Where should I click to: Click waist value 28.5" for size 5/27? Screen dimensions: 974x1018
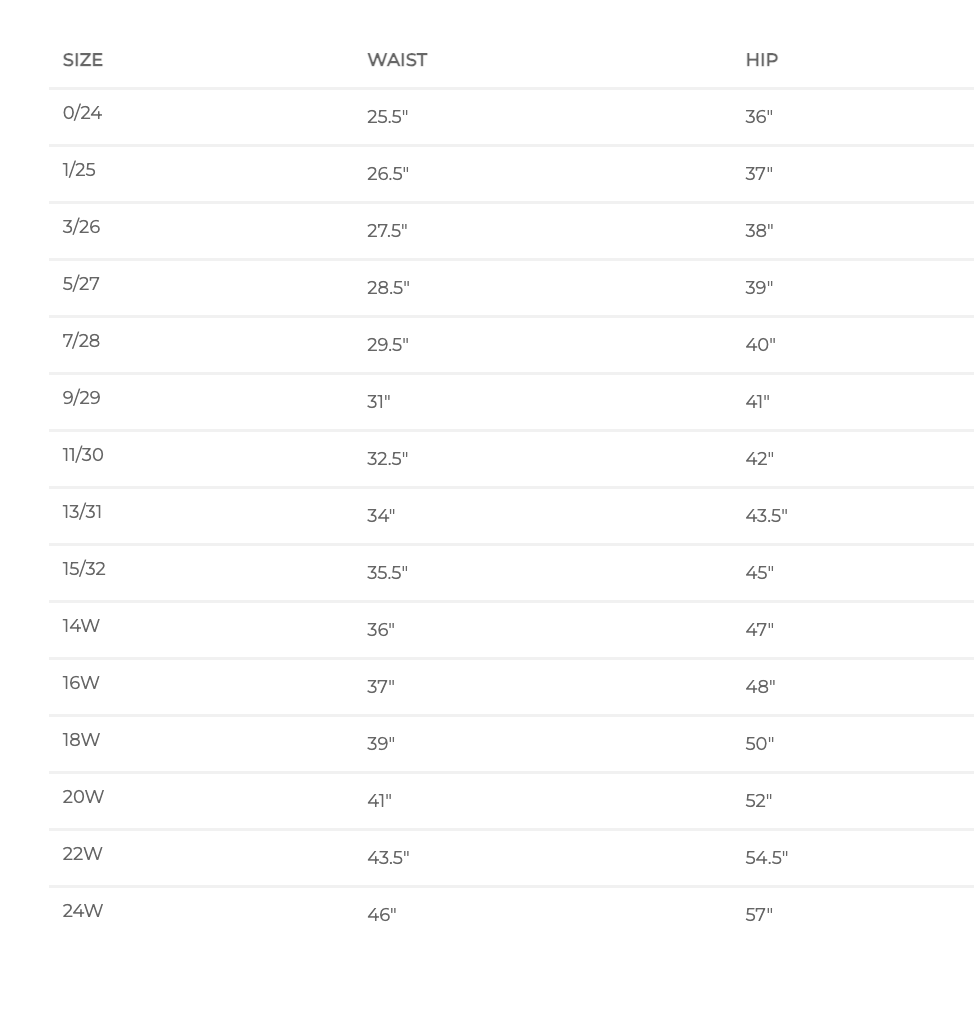pyautogui.click(x=388, y=288)
